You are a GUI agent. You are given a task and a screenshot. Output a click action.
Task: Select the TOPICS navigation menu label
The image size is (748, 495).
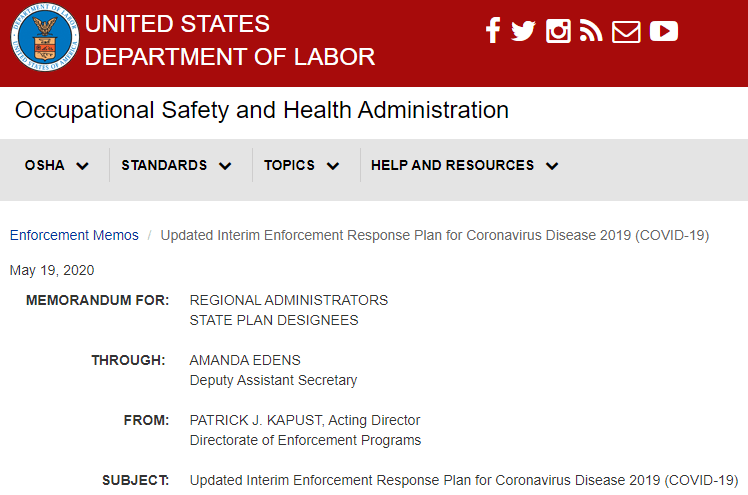pyautogui.click(x=289, y=165)
